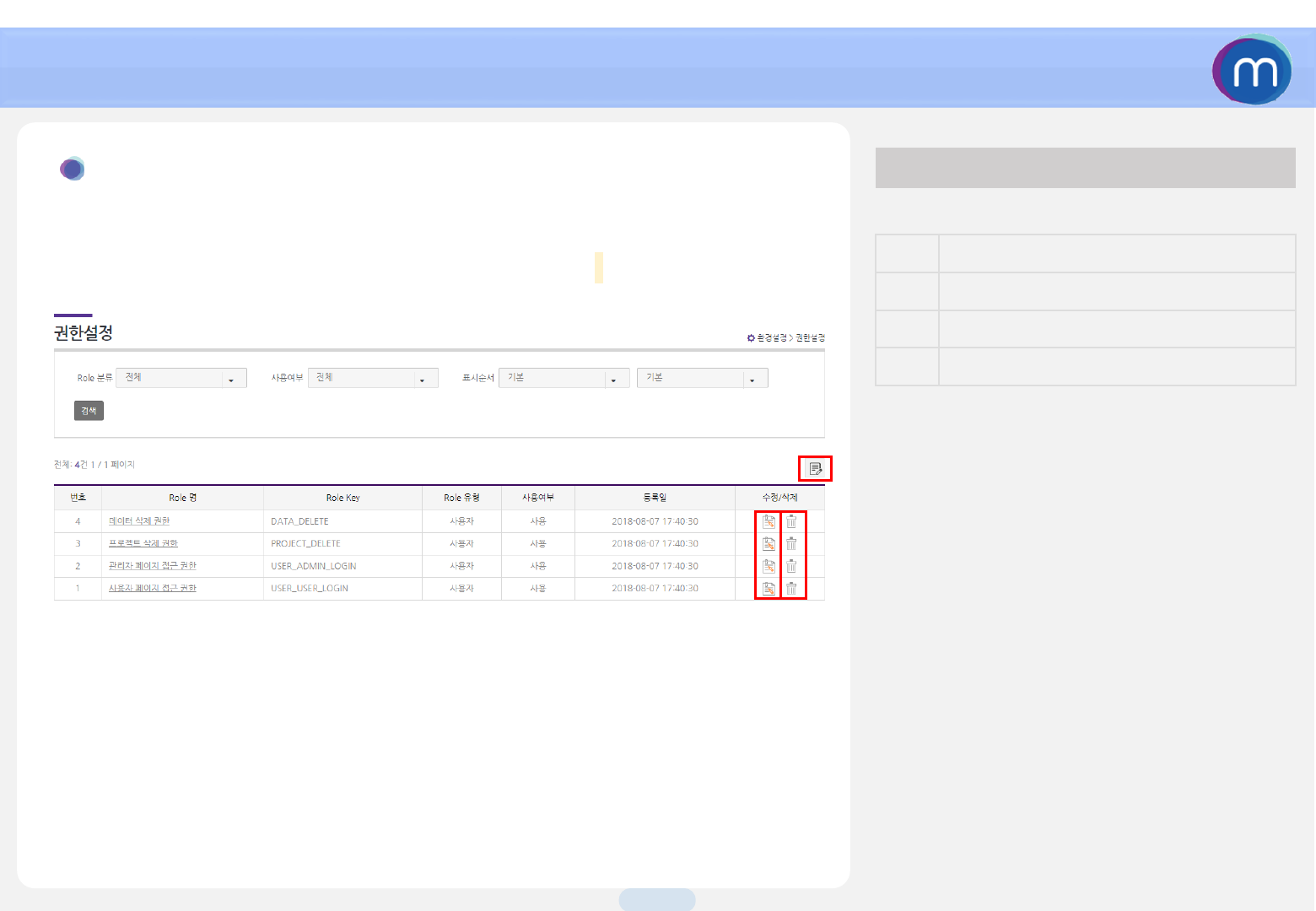Click the 권한설정 page heading
1316x911 pixels.
84,333
